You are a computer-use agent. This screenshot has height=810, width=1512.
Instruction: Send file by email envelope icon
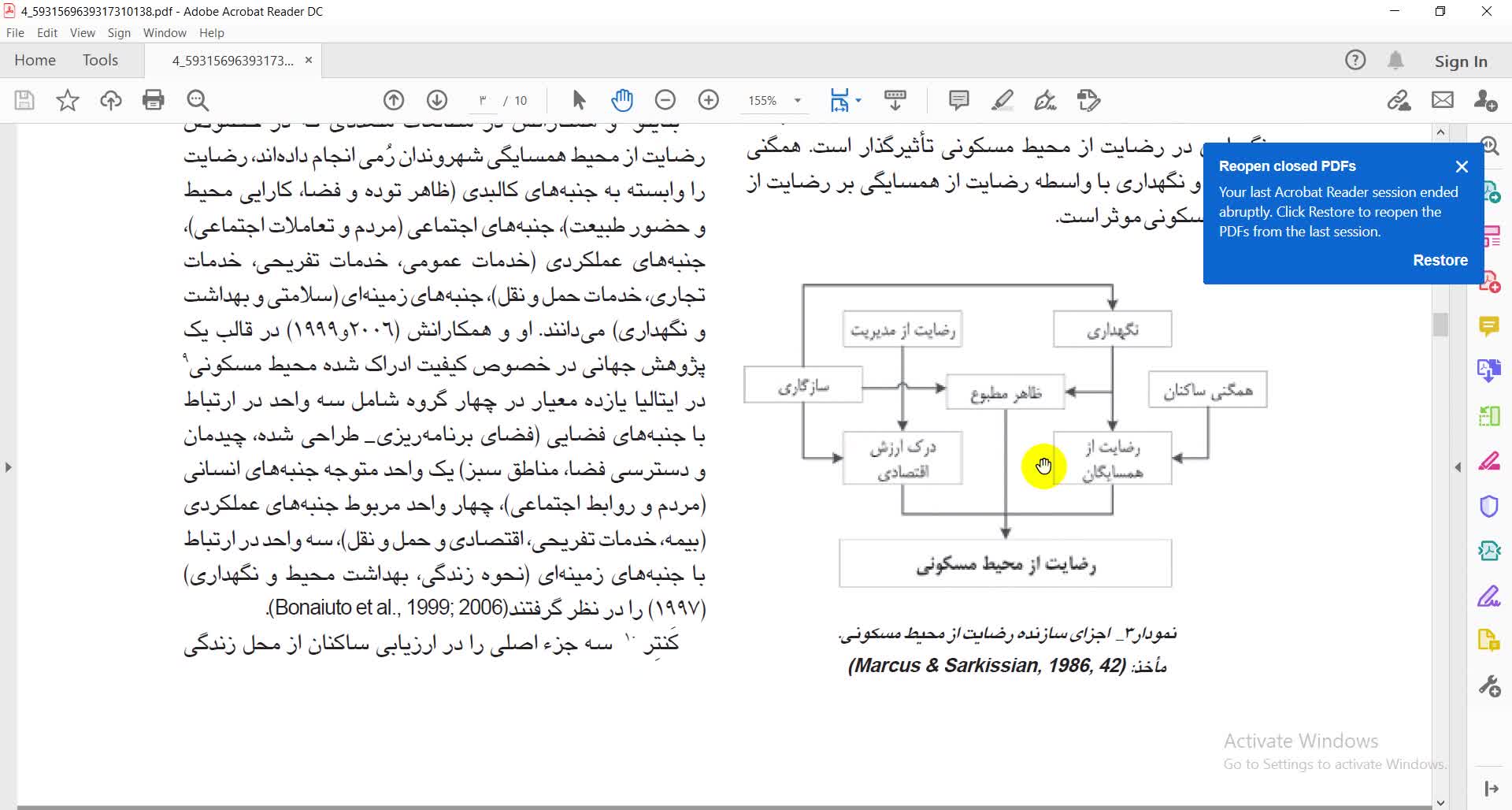click(x=1443, y=100)
